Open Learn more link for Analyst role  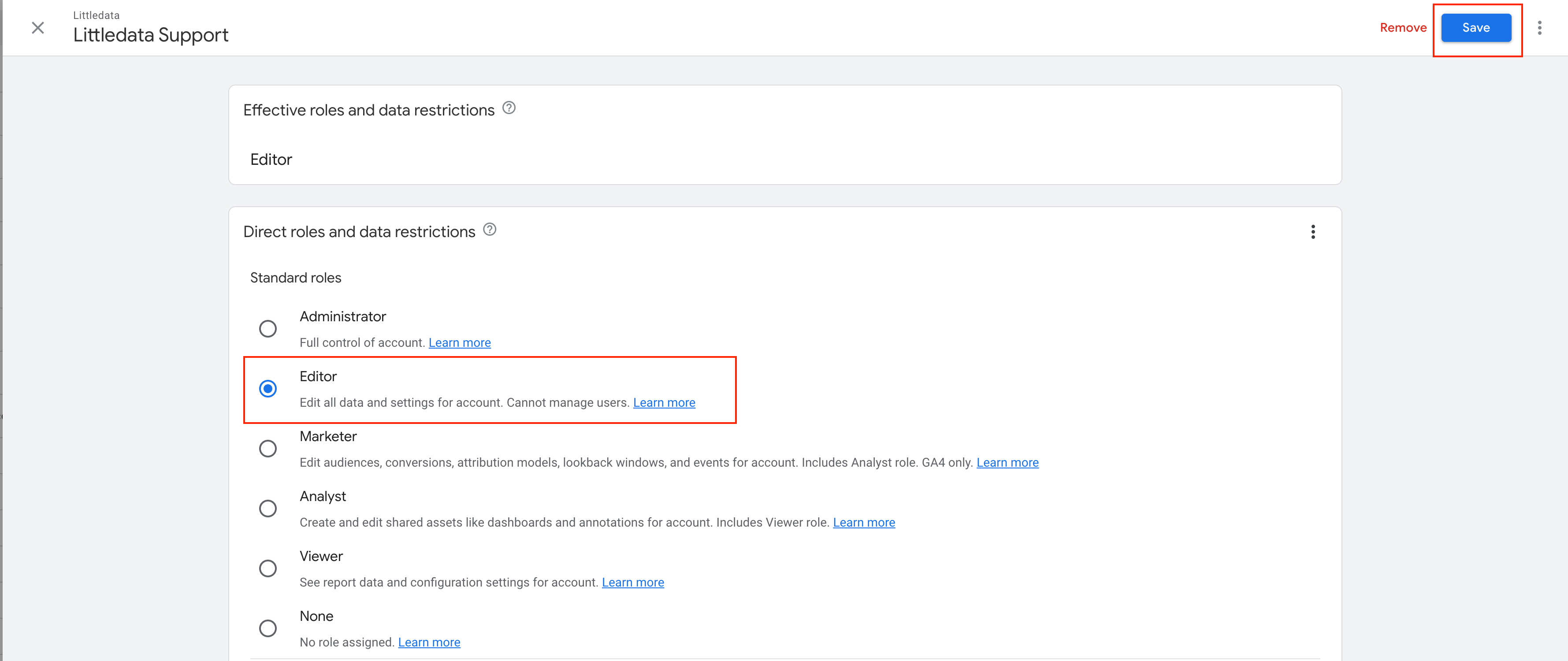(x=864, y=523)
